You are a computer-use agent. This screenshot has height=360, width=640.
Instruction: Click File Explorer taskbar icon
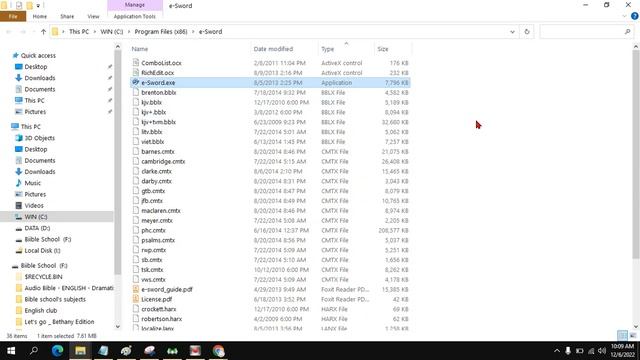[80, 351]
